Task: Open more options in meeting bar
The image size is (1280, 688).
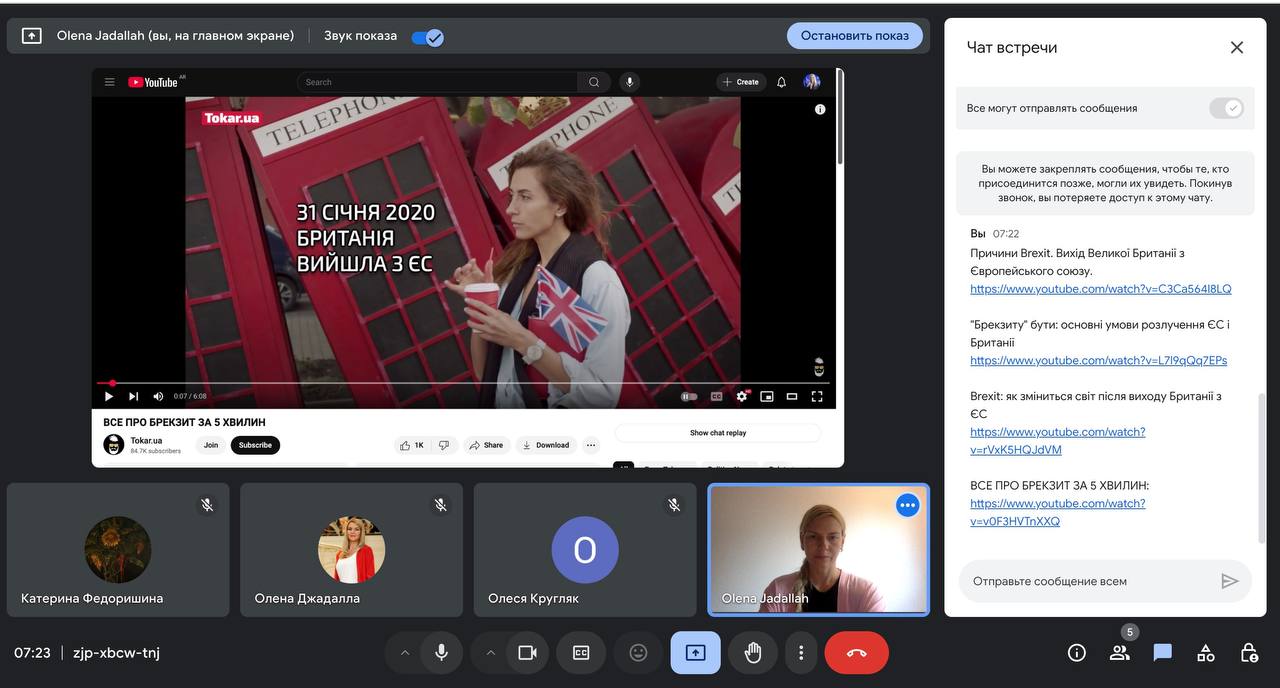Action: coord(801,653)
